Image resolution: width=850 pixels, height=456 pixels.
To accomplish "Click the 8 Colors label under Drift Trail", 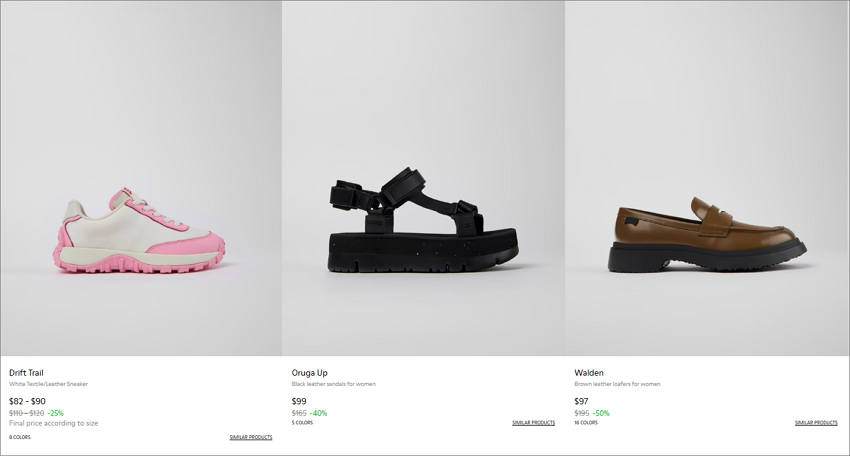I will click(20, 437).
